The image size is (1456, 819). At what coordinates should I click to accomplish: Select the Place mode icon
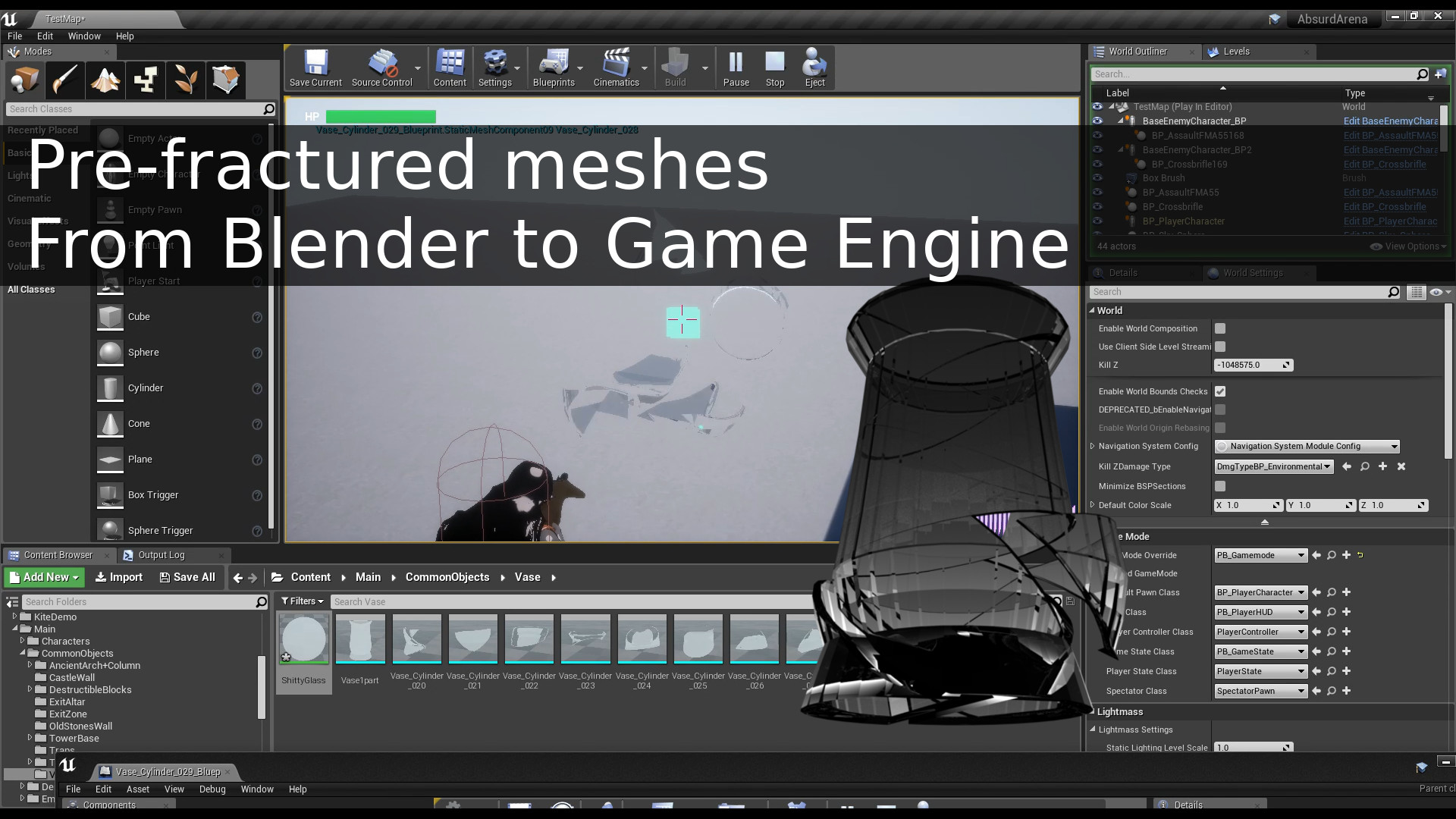(x=25, y=80)
